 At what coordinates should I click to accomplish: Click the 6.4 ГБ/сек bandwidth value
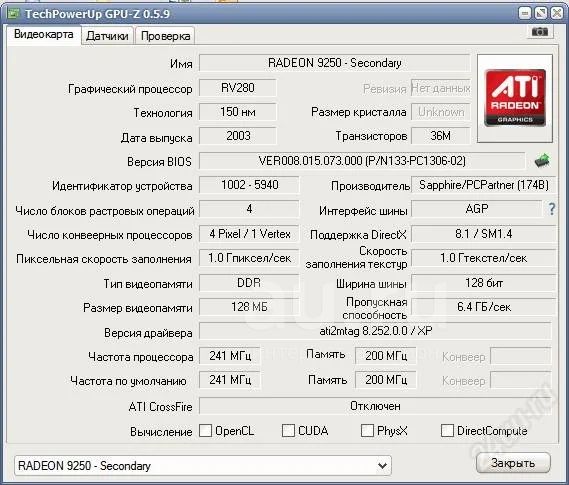[483, 307]
